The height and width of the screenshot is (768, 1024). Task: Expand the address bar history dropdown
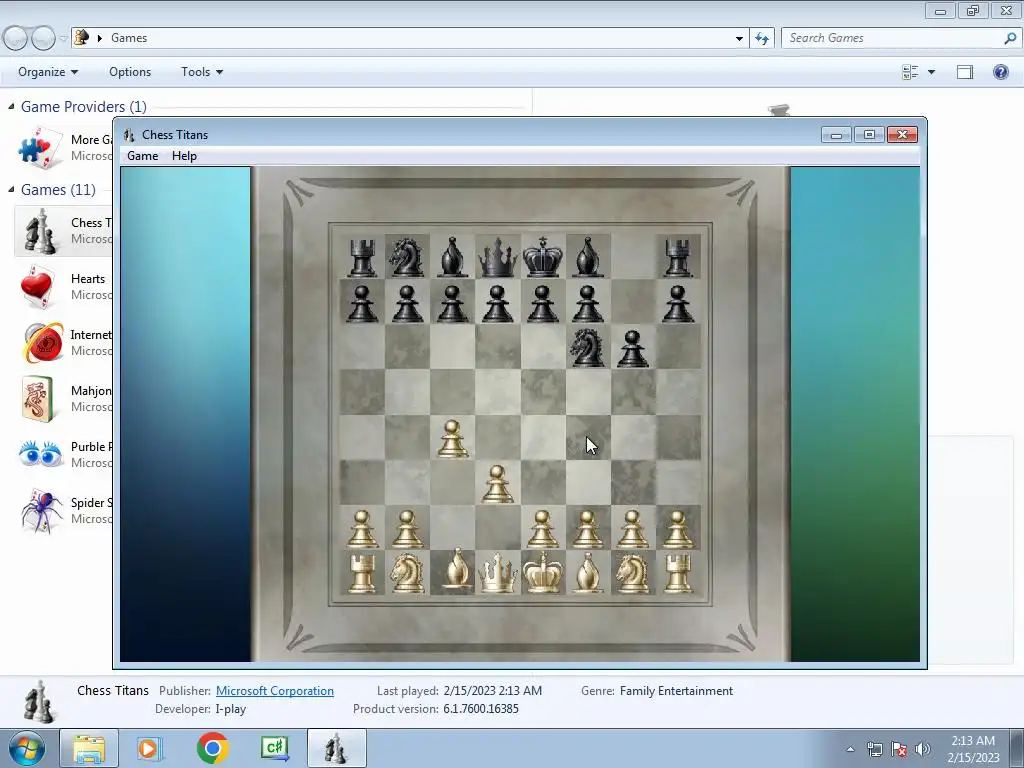[x=739, y=39]
